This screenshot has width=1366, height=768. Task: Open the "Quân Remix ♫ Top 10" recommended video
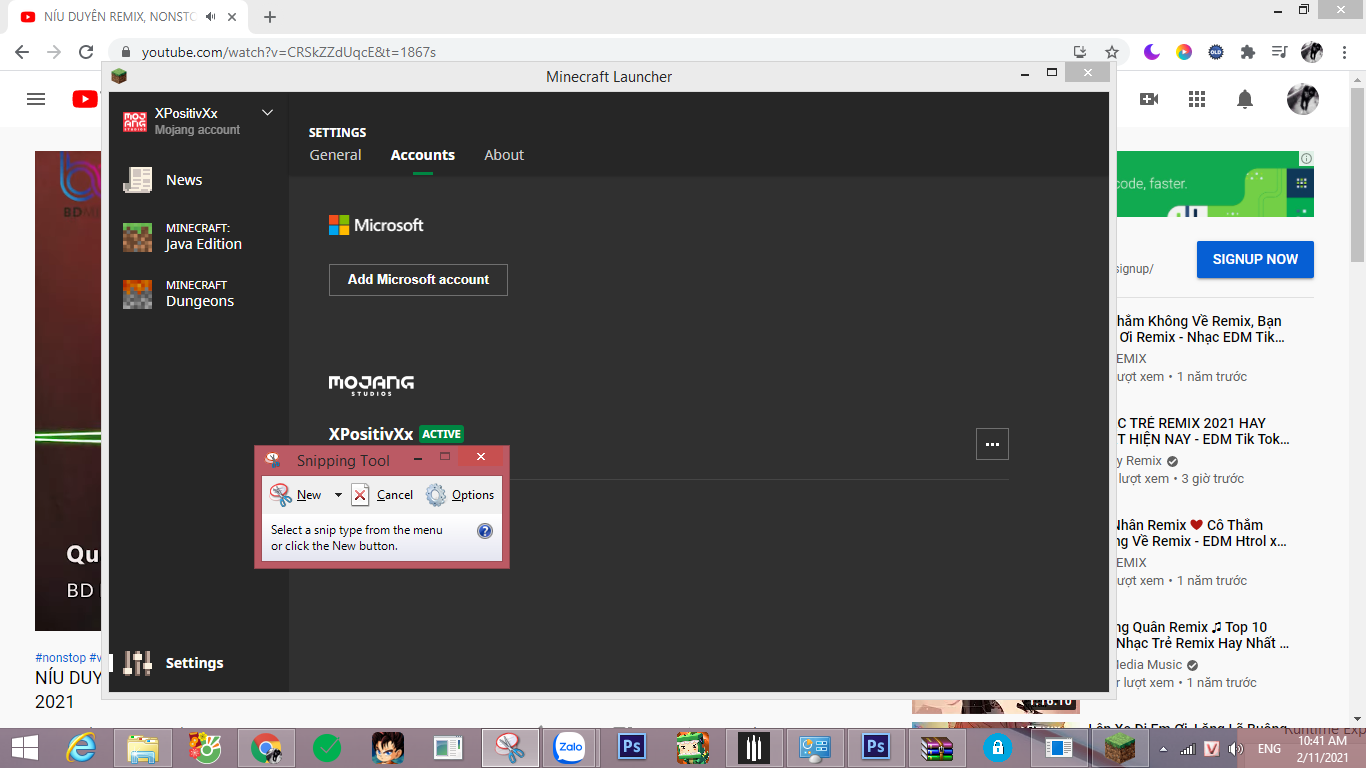pyautogui.click(x=1203, y=635)
